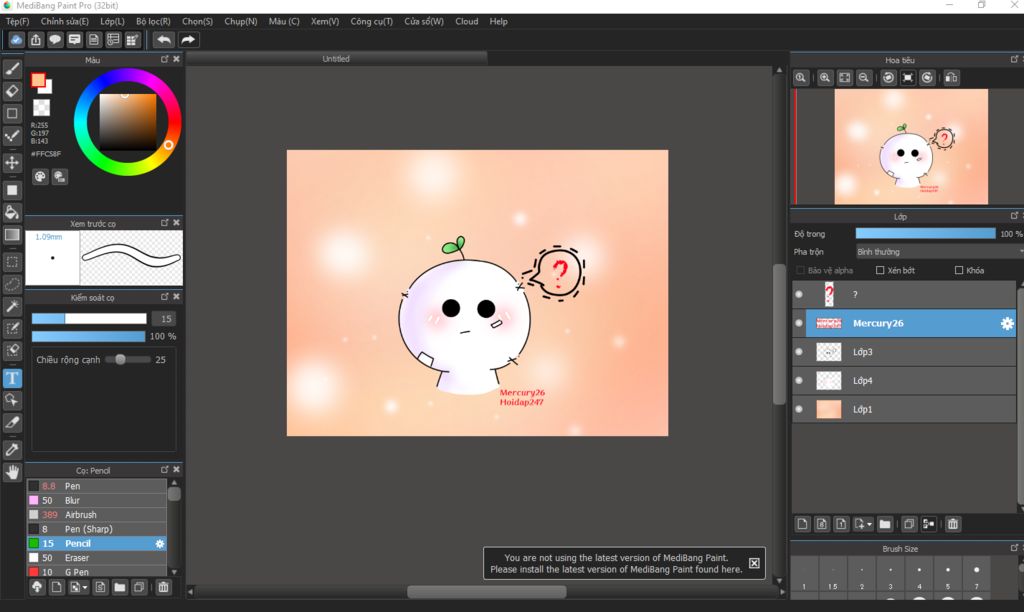Adjust the Chiều rộng cạnh slider
The width and height of the screenshot is (1024, 612).
tap(127, 360)
